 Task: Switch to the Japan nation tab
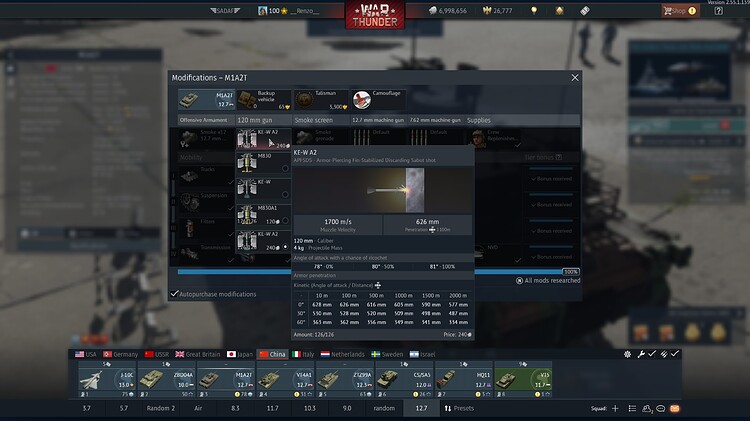pyautogui.click(x=240, y=355)
